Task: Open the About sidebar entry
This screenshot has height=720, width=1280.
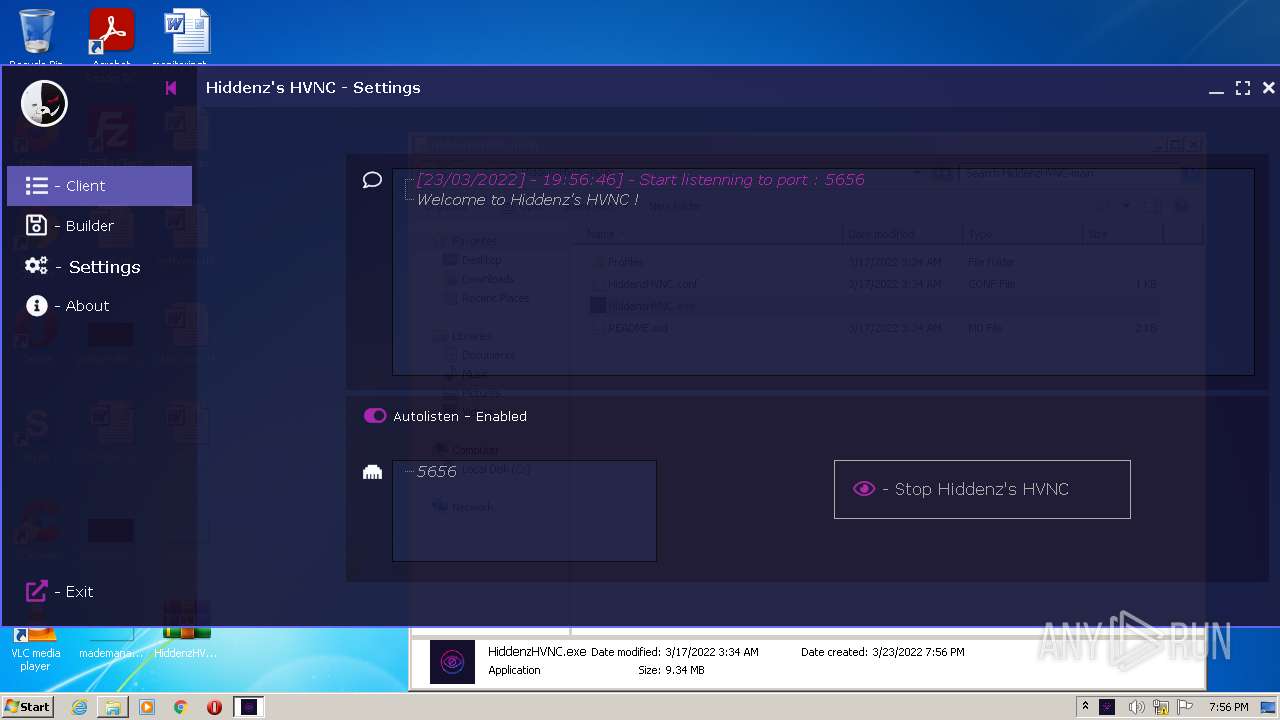Action: [99, 306]
